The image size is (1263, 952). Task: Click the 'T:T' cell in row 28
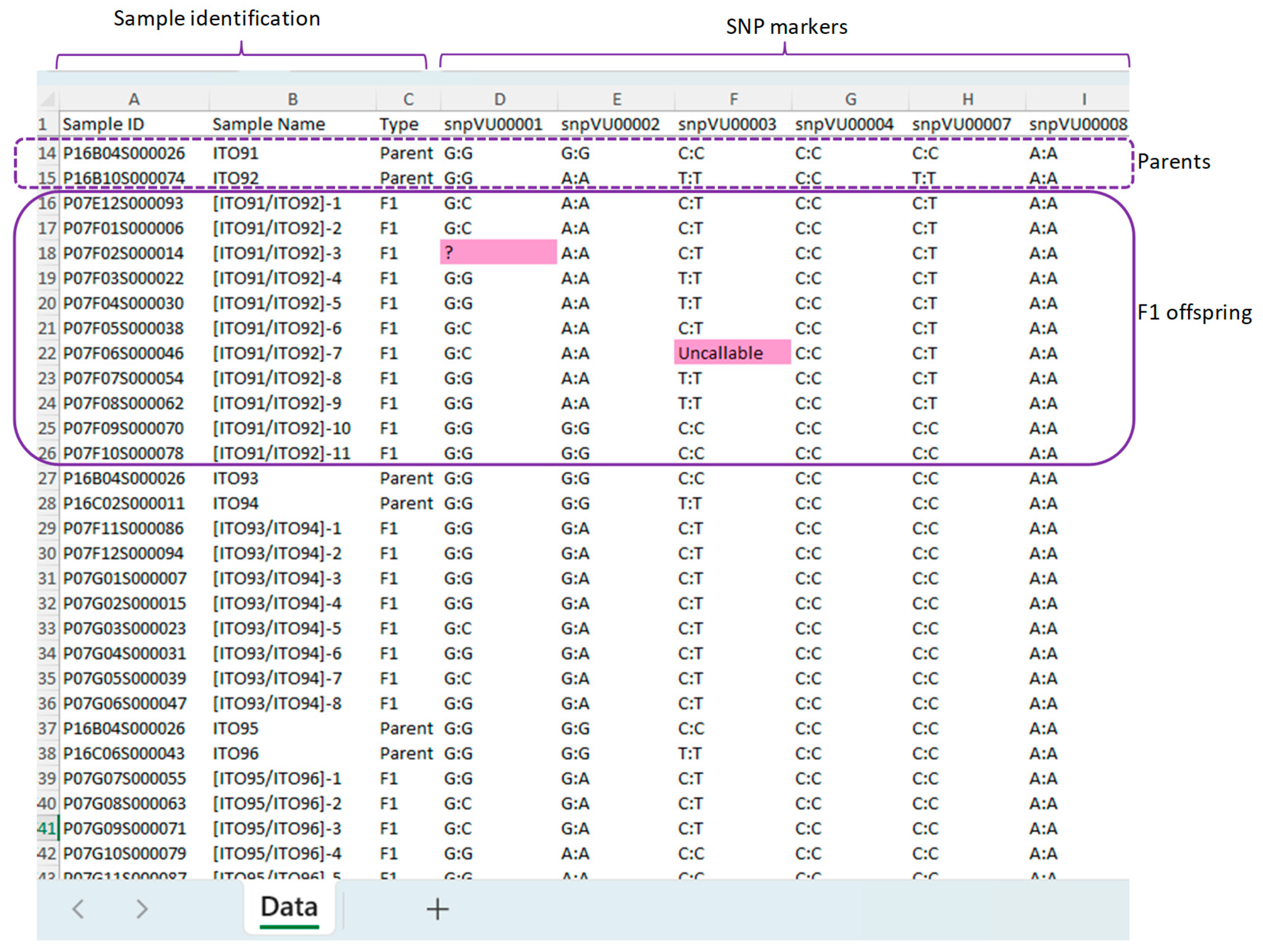(x=690, y=503)
